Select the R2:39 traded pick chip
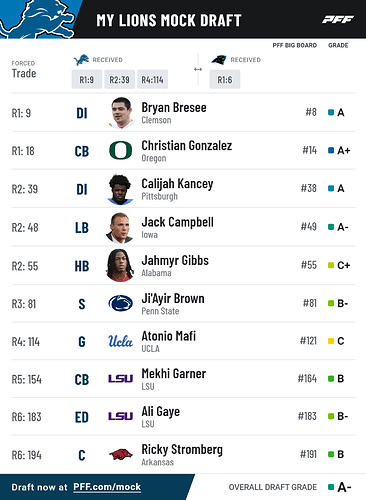Image resolution: width=366 pixels, height=500 pixels. click(120, 79)
